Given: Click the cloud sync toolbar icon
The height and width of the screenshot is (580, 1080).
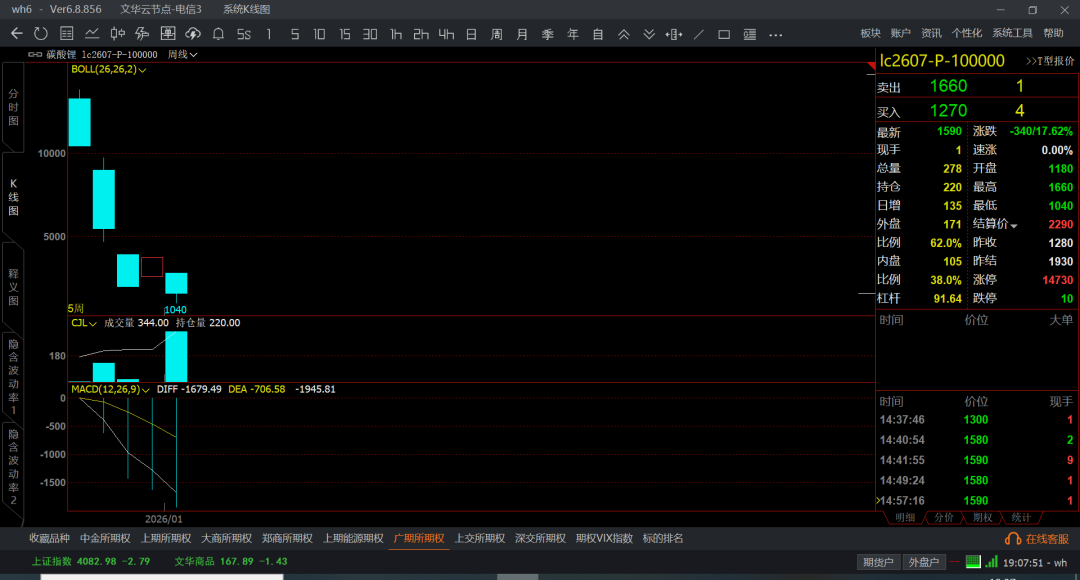Looking at the screenshot, I should [193, 34].
